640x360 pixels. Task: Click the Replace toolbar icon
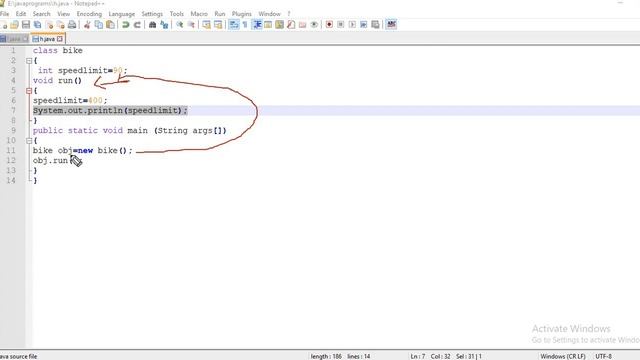(x=164, y=25)
